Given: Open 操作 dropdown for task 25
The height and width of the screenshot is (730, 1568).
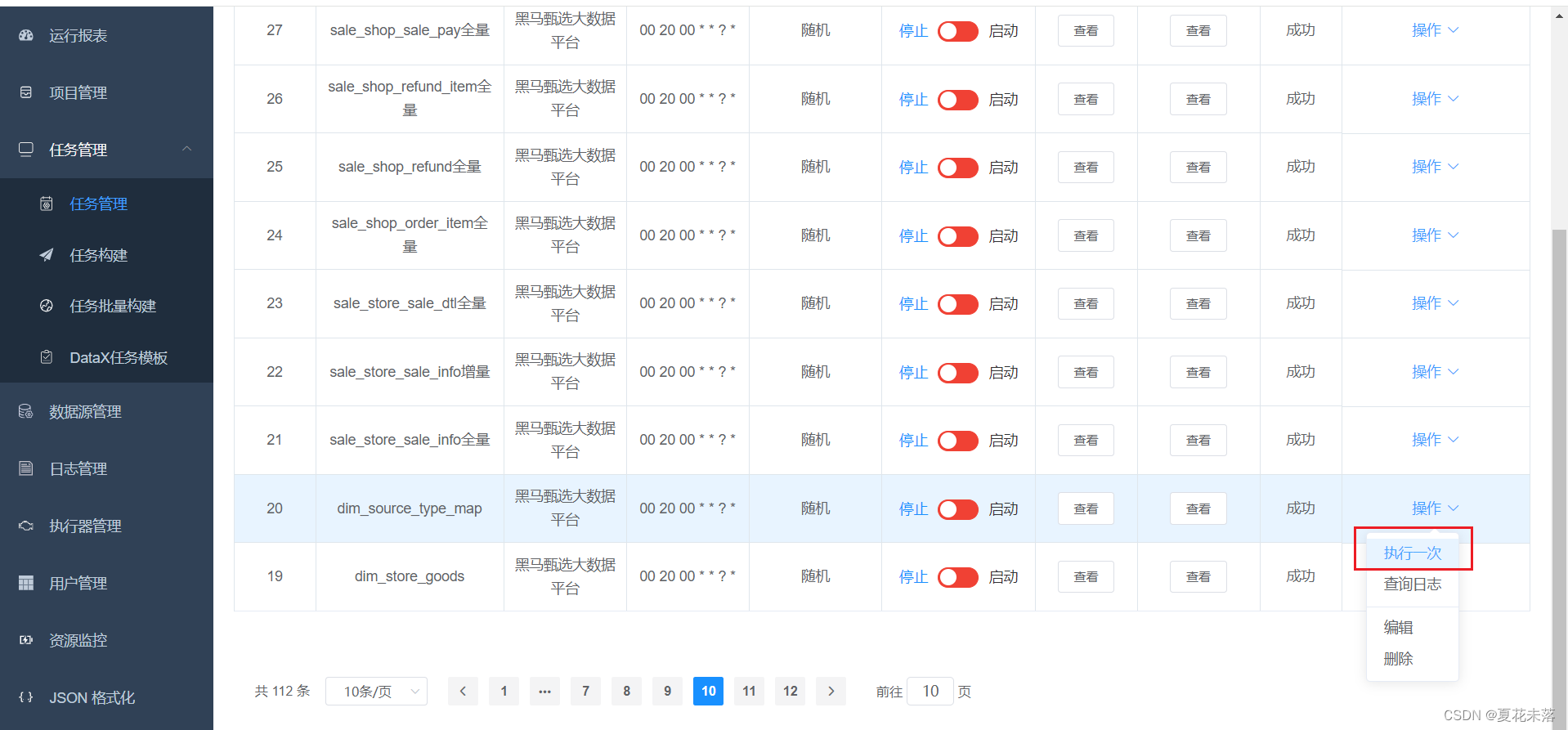Looking at the screenshot, I should coord(1435,167).
